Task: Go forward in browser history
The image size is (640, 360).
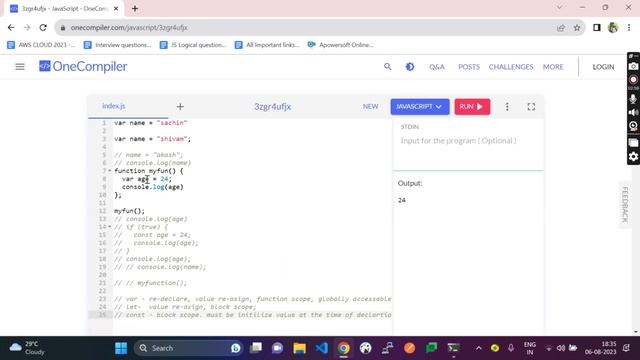Action: pyautogui.click(x=27, y=28)
